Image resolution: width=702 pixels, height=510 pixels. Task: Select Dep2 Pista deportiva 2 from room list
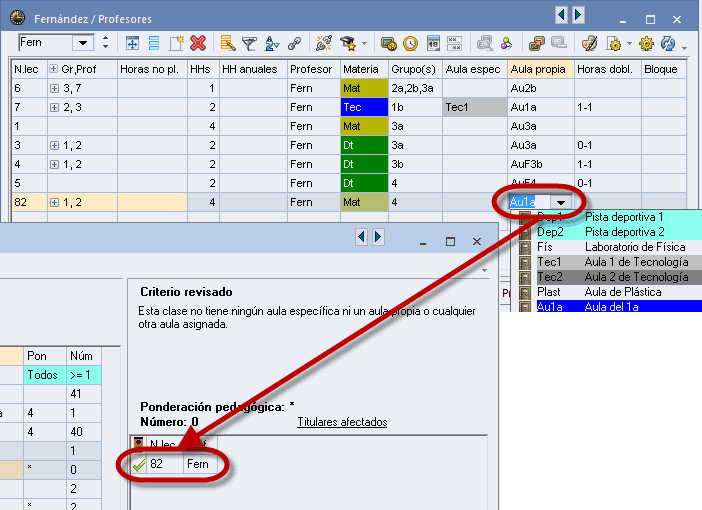(606, 232)
